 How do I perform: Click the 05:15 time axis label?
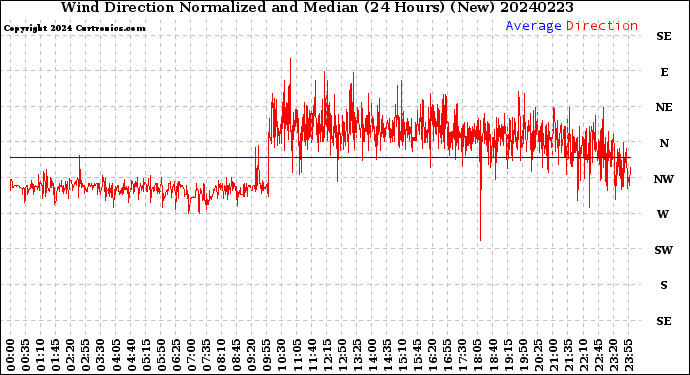146,355
